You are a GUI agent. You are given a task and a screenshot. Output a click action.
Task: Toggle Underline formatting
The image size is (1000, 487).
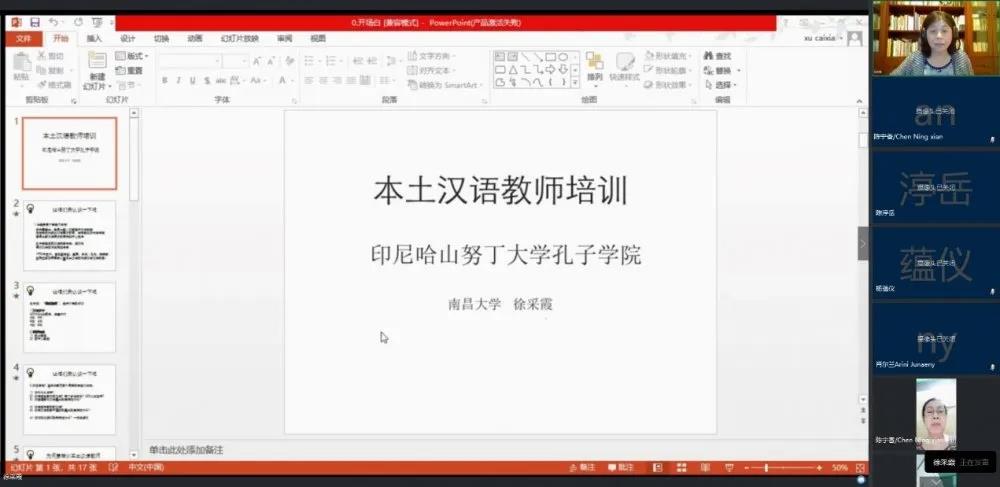click(x=193, y=80)
